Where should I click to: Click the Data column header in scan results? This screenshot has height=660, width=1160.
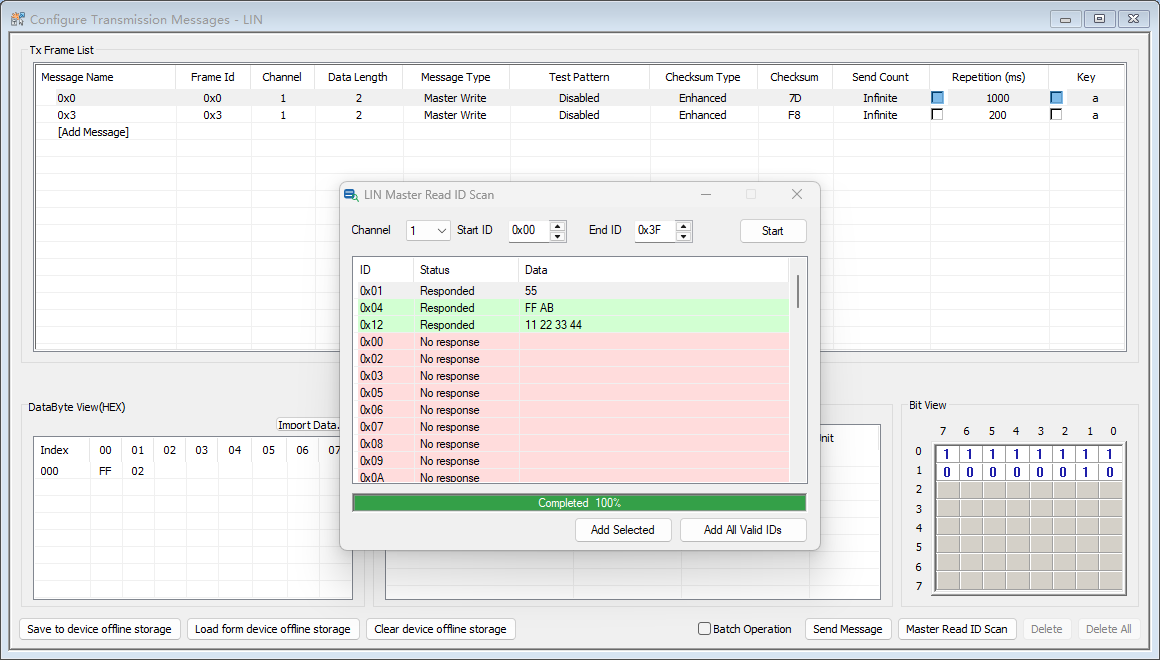(654, 270)
